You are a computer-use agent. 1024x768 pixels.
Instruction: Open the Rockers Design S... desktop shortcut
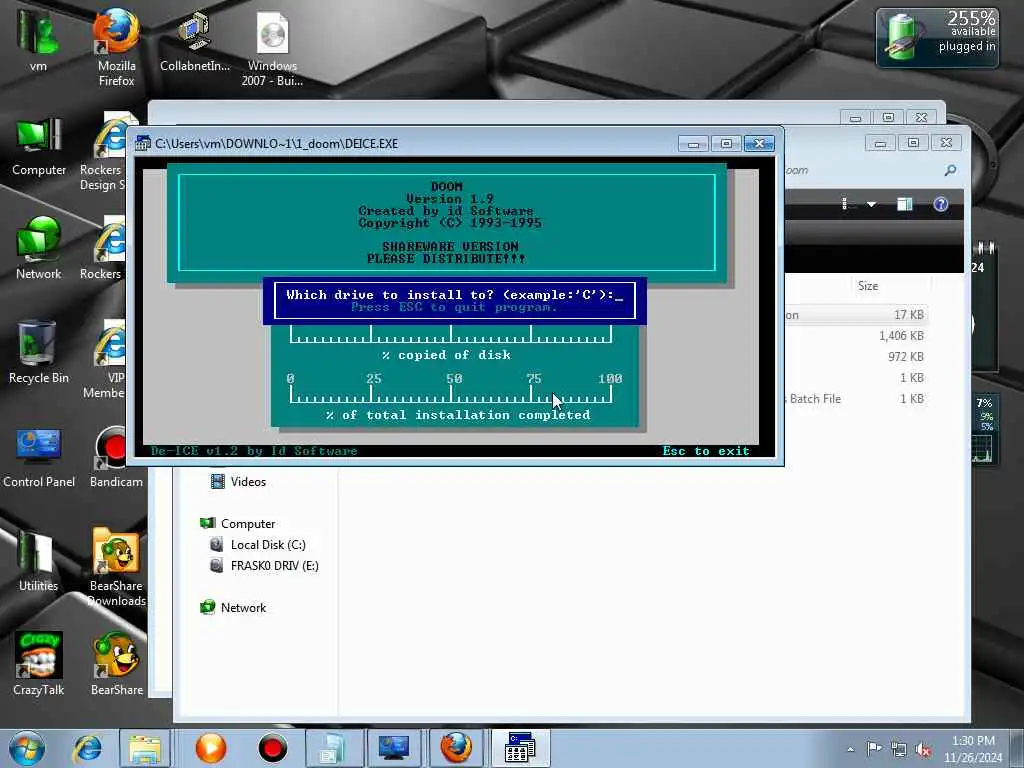[x=103, y=152]
